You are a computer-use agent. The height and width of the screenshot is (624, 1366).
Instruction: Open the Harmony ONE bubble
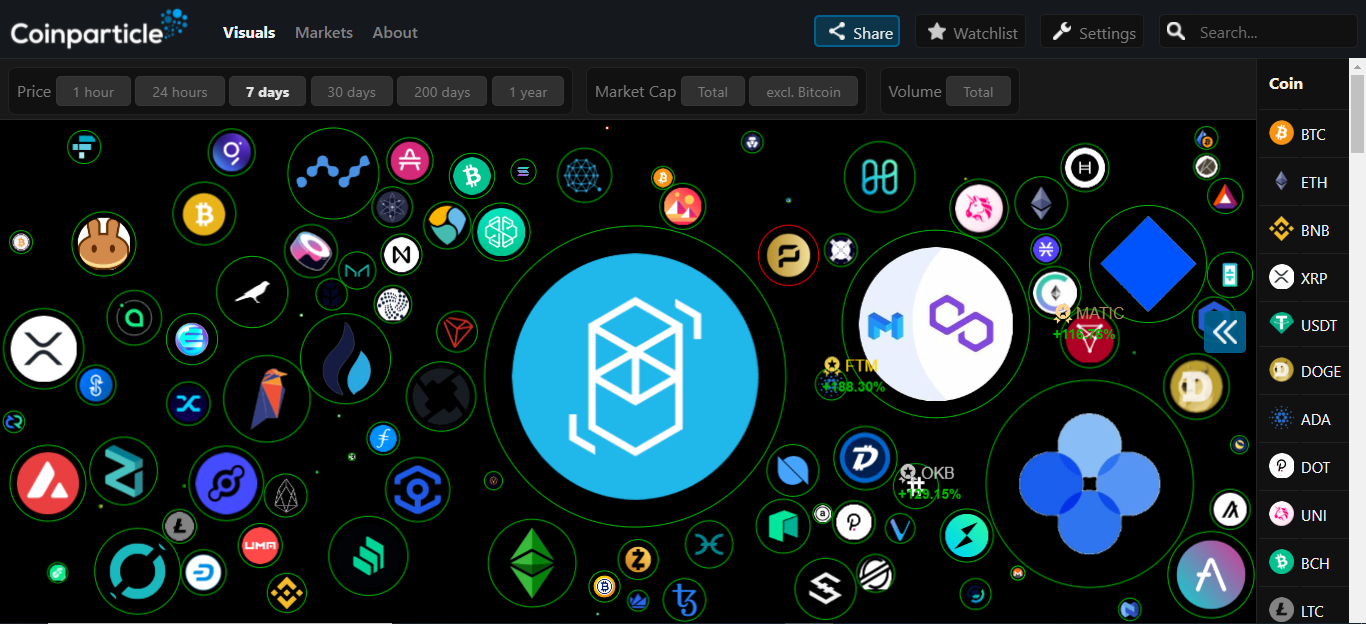point(880,178)
